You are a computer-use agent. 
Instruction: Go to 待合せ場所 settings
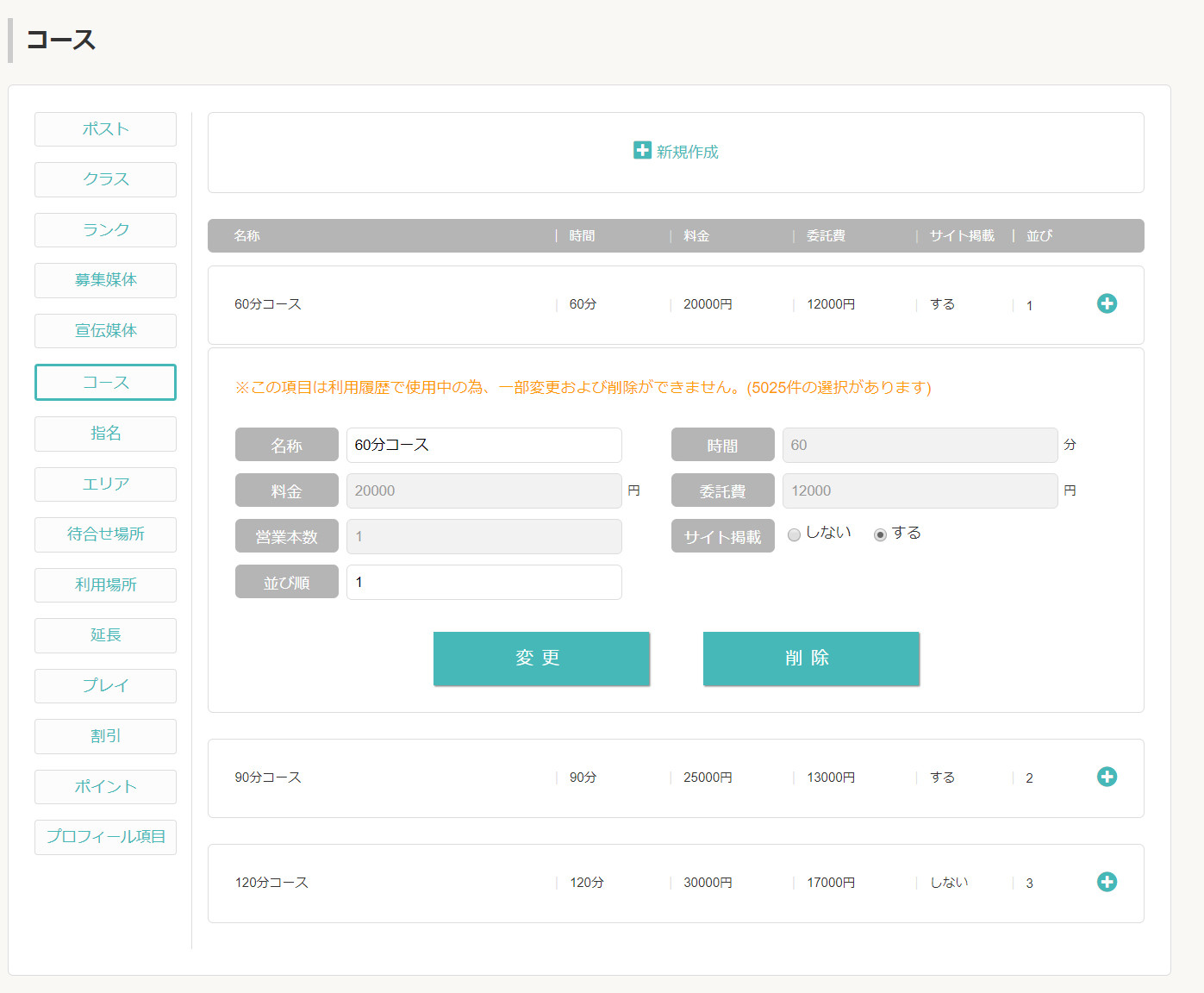coord(105,534)
